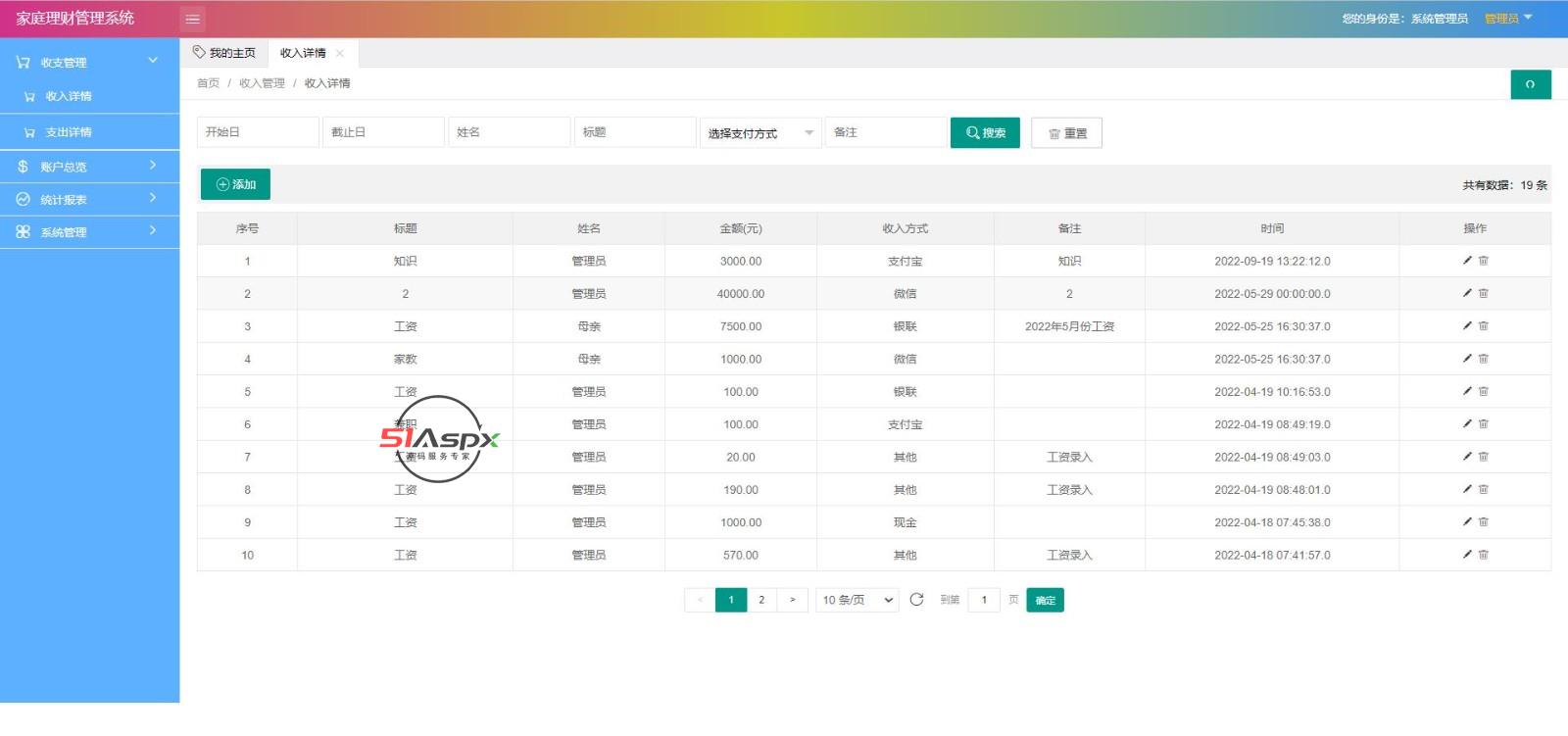Click the hamburger menu icon in header
1568x736 pixels.
point(193,19)
